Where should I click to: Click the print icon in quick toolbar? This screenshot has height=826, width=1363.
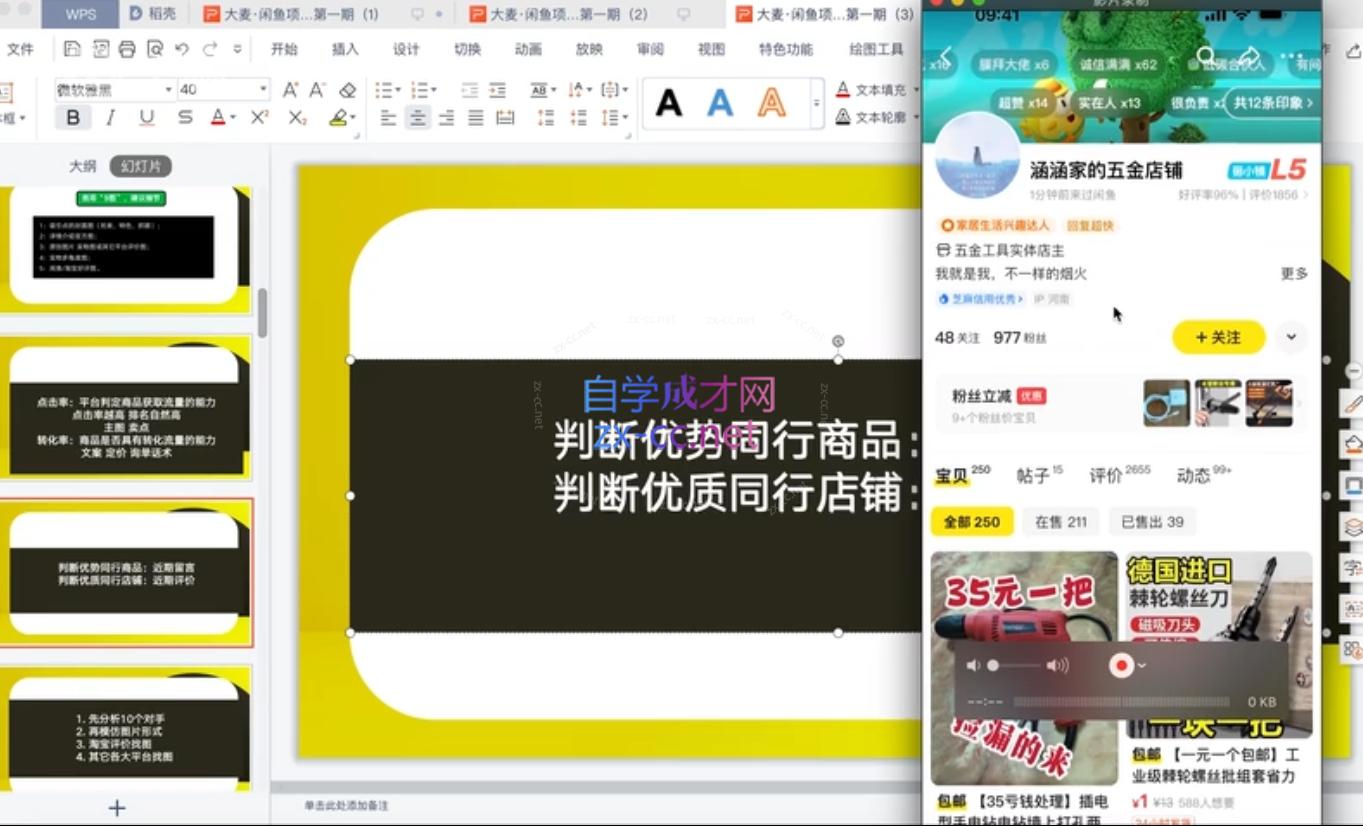pyautogui.click(x=127, y=49)
